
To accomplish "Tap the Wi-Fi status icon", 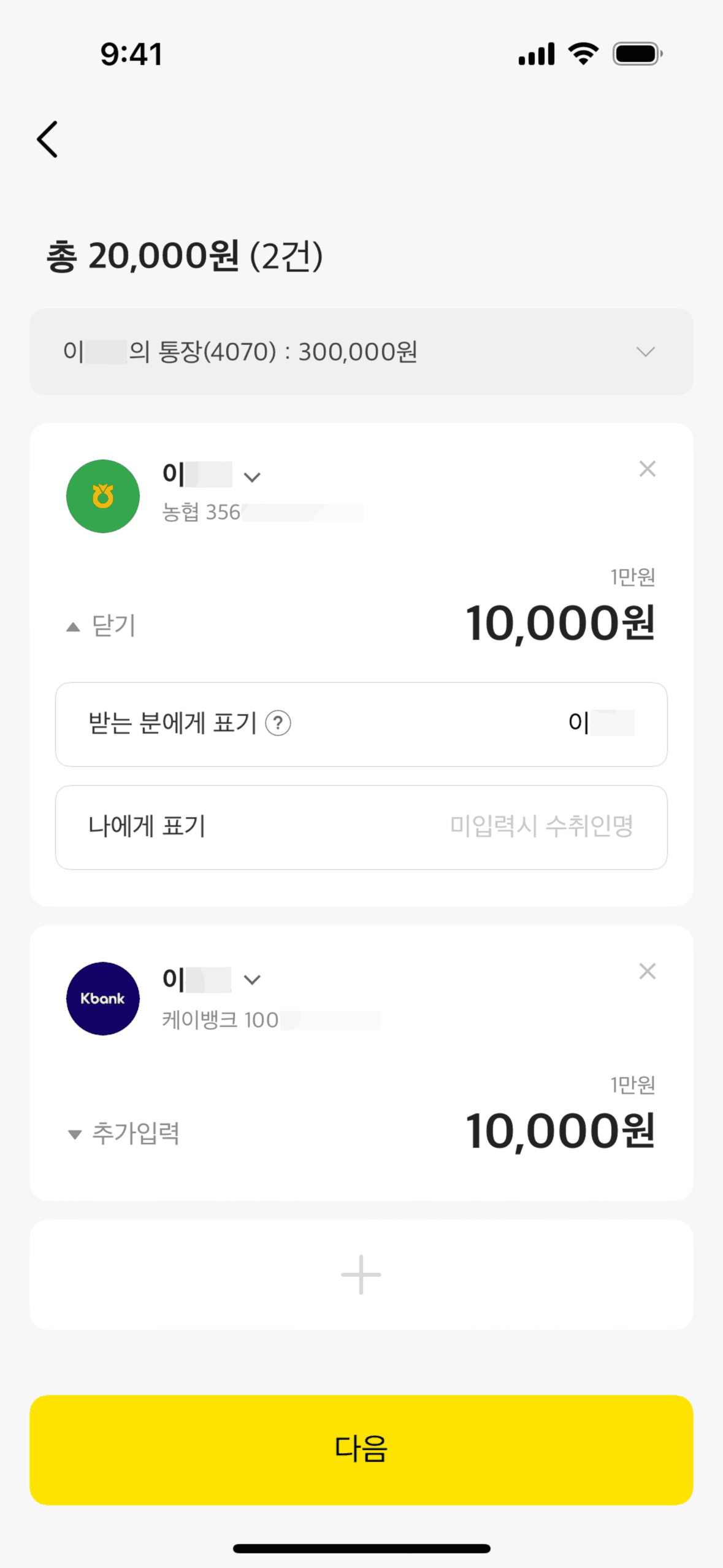I will tap(583, 54).
